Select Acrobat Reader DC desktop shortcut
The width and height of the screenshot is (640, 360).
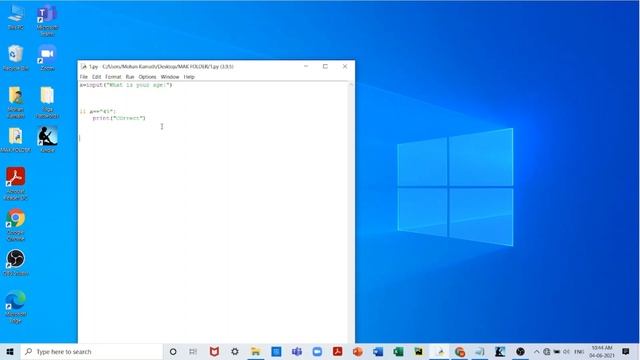pos(16,184)
